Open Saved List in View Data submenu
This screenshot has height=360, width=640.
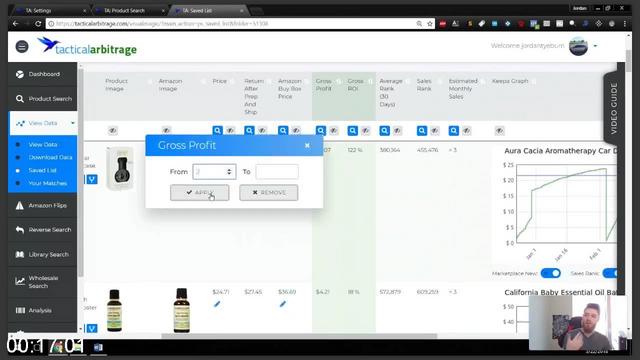coord(42,170)
